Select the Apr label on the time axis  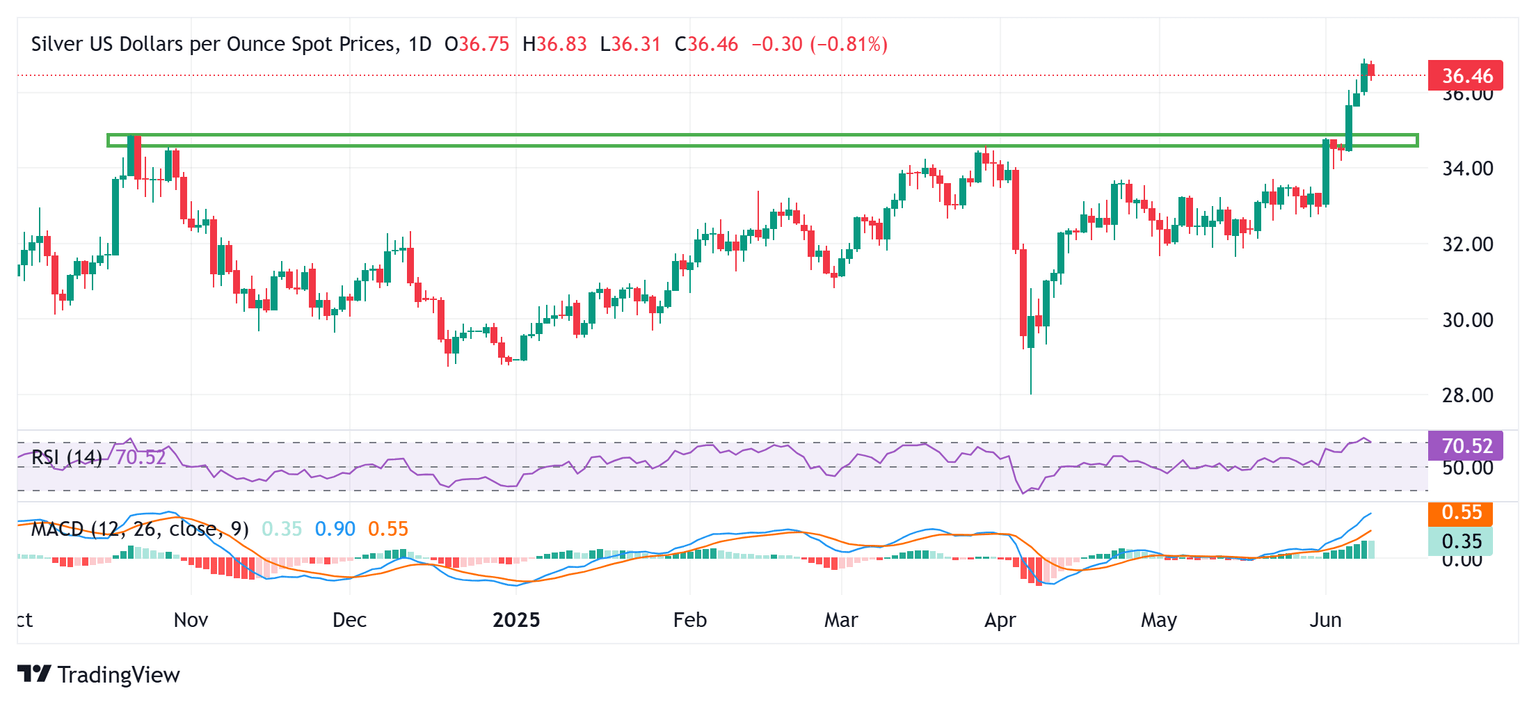1000,620
